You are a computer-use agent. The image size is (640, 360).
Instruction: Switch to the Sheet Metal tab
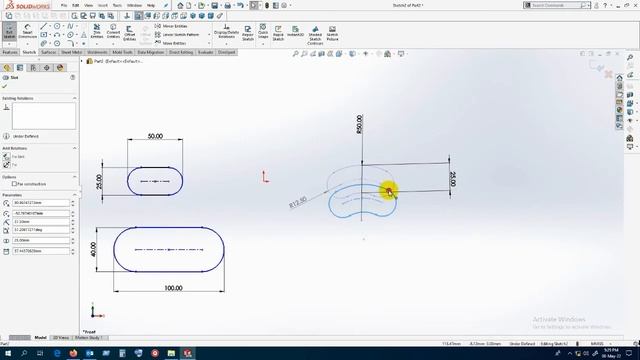point(71,52)
